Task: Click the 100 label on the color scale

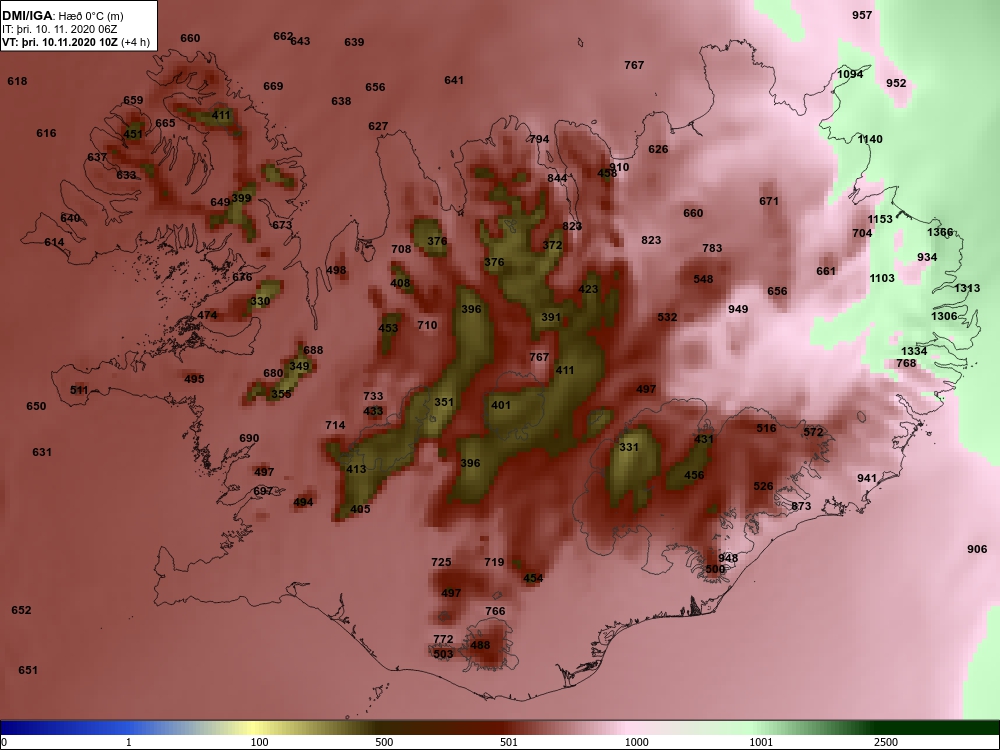Action: pyautogui.click(x=260, y=742)
